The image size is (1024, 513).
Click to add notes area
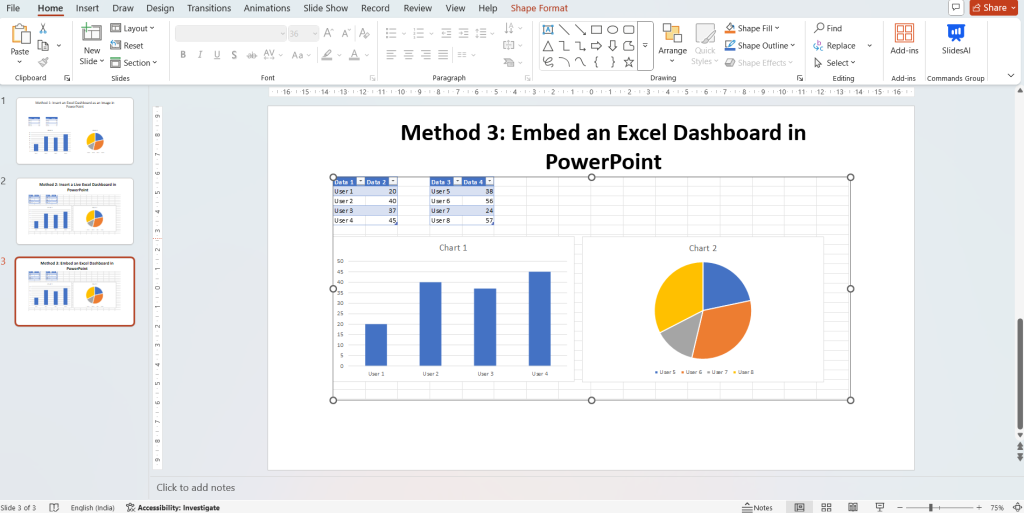195,488
